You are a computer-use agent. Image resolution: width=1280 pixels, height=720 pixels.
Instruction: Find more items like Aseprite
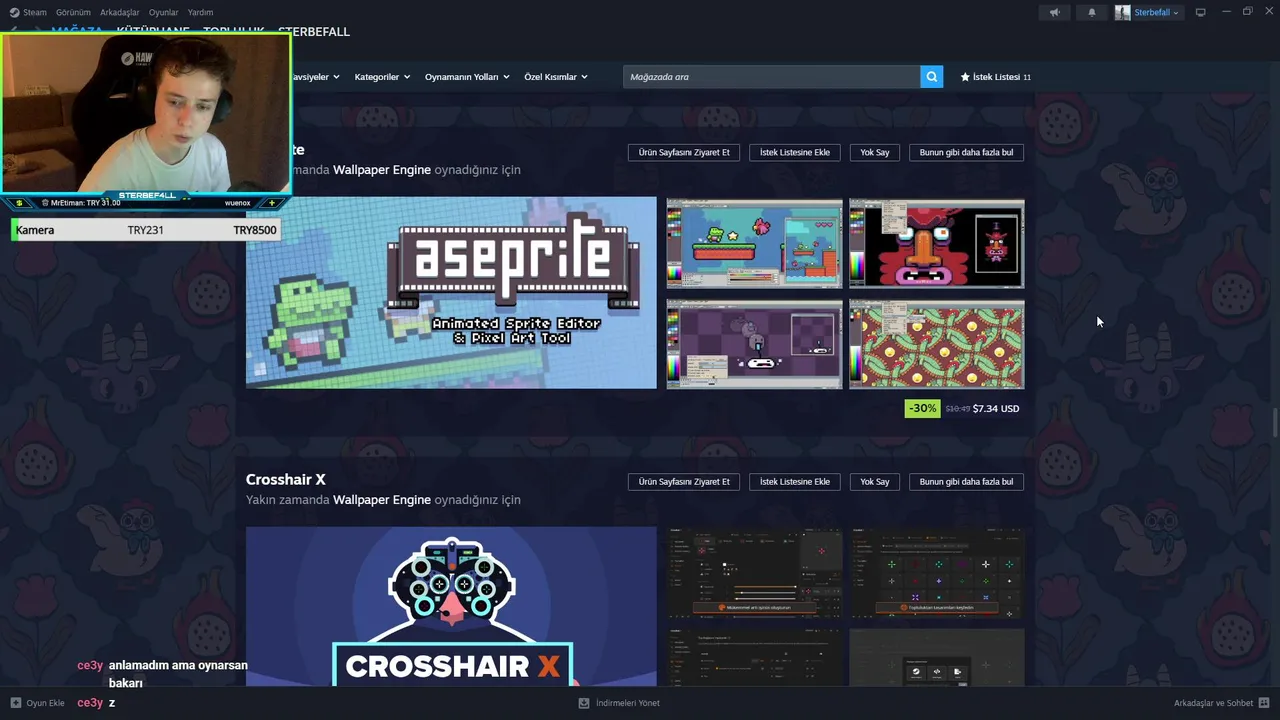tap(966, 152)
